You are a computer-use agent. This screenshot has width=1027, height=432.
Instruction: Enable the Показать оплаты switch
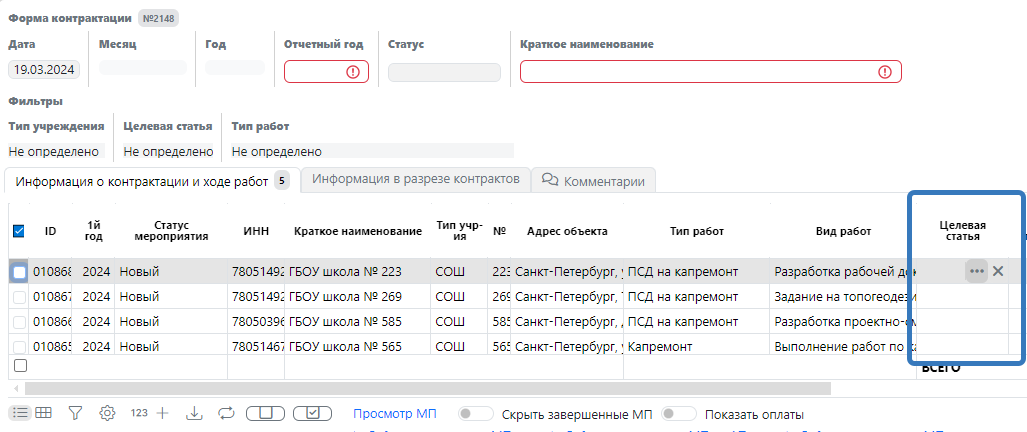679,414
